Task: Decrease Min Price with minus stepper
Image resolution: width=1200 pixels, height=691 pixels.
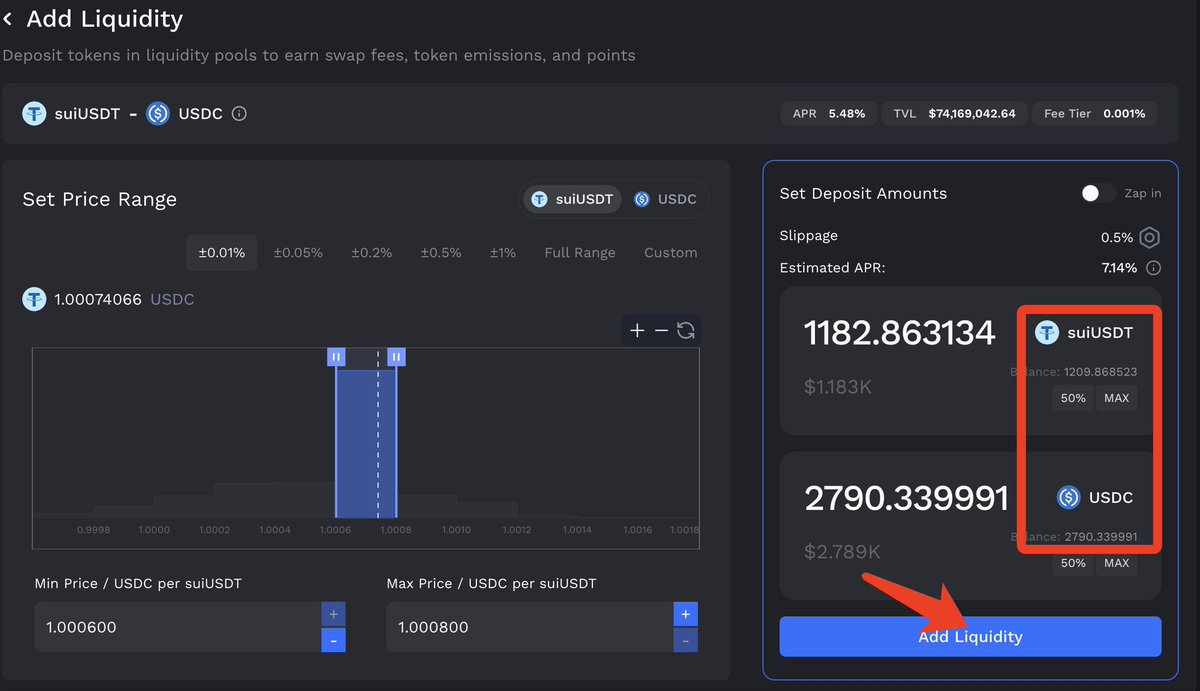Action: [x=334, y=640]
